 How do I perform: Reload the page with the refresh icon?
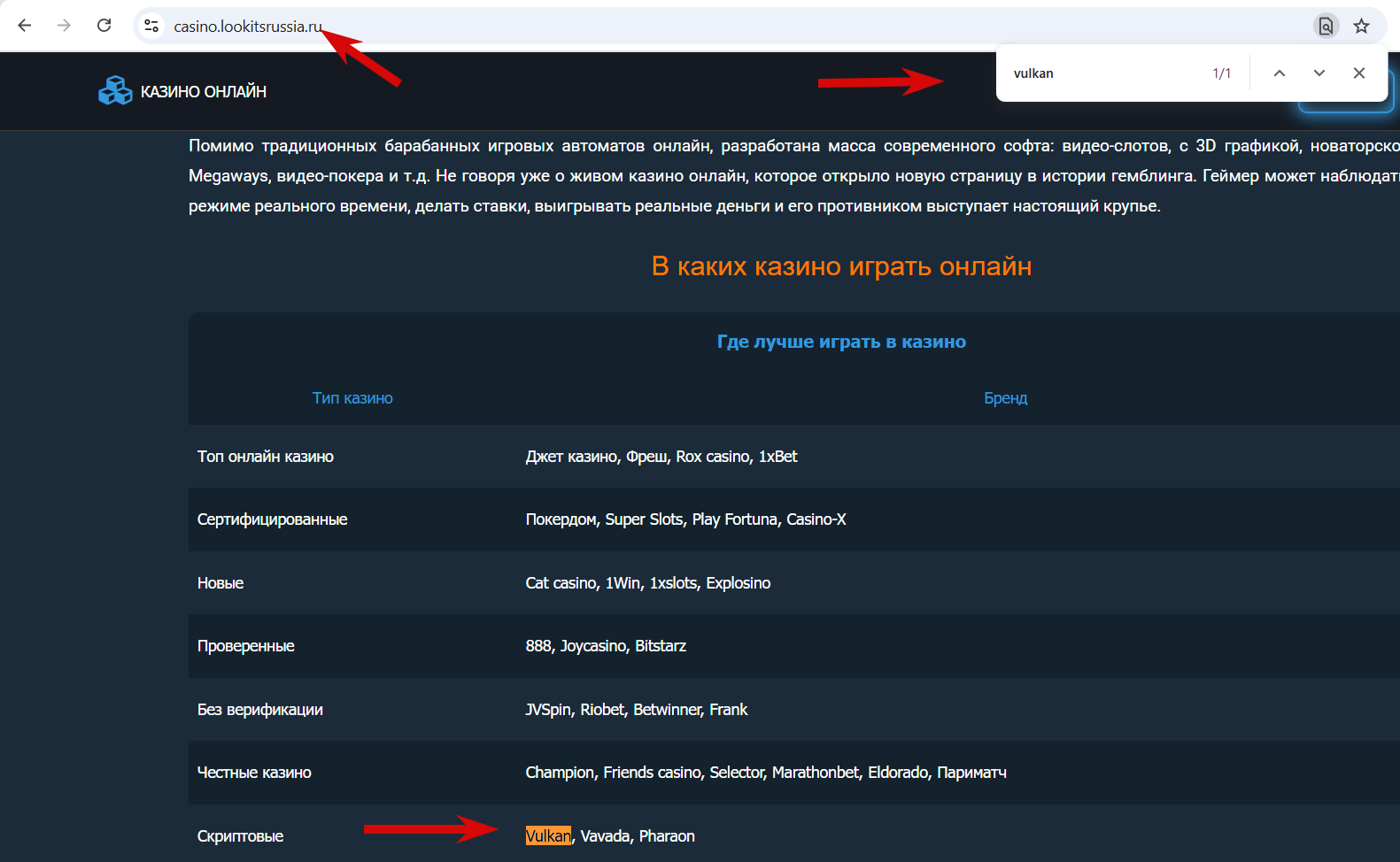tap(104, 26)
